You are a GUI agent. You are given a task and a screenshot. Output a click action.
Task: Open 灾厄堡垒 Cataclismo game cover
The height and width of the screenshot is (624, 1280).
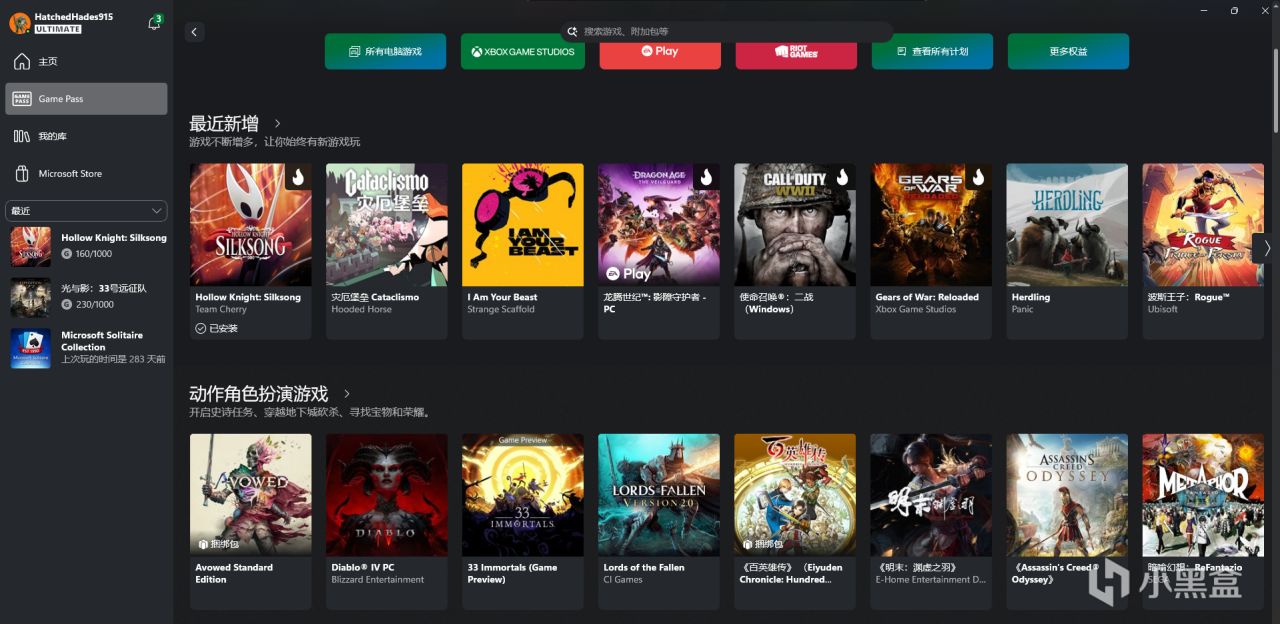[x=386, y=225]
